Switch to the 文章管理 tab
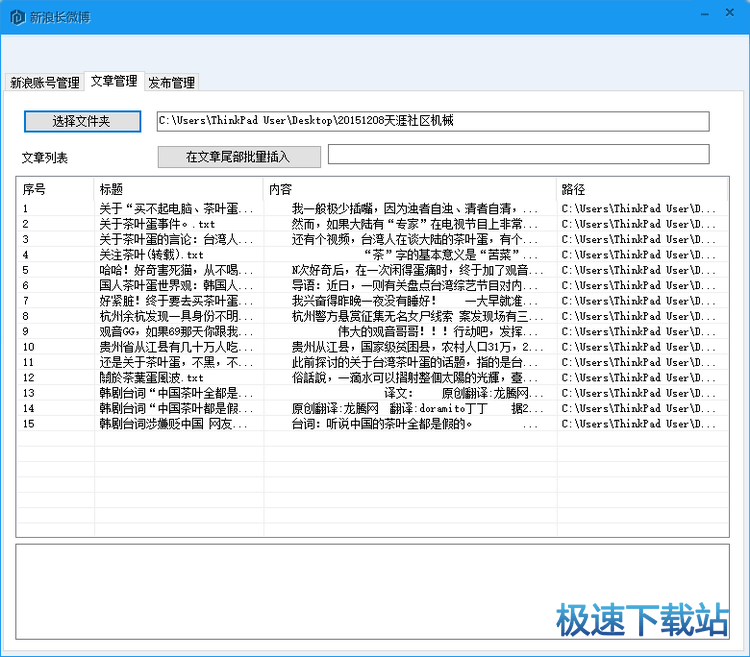 click(114, 81)
